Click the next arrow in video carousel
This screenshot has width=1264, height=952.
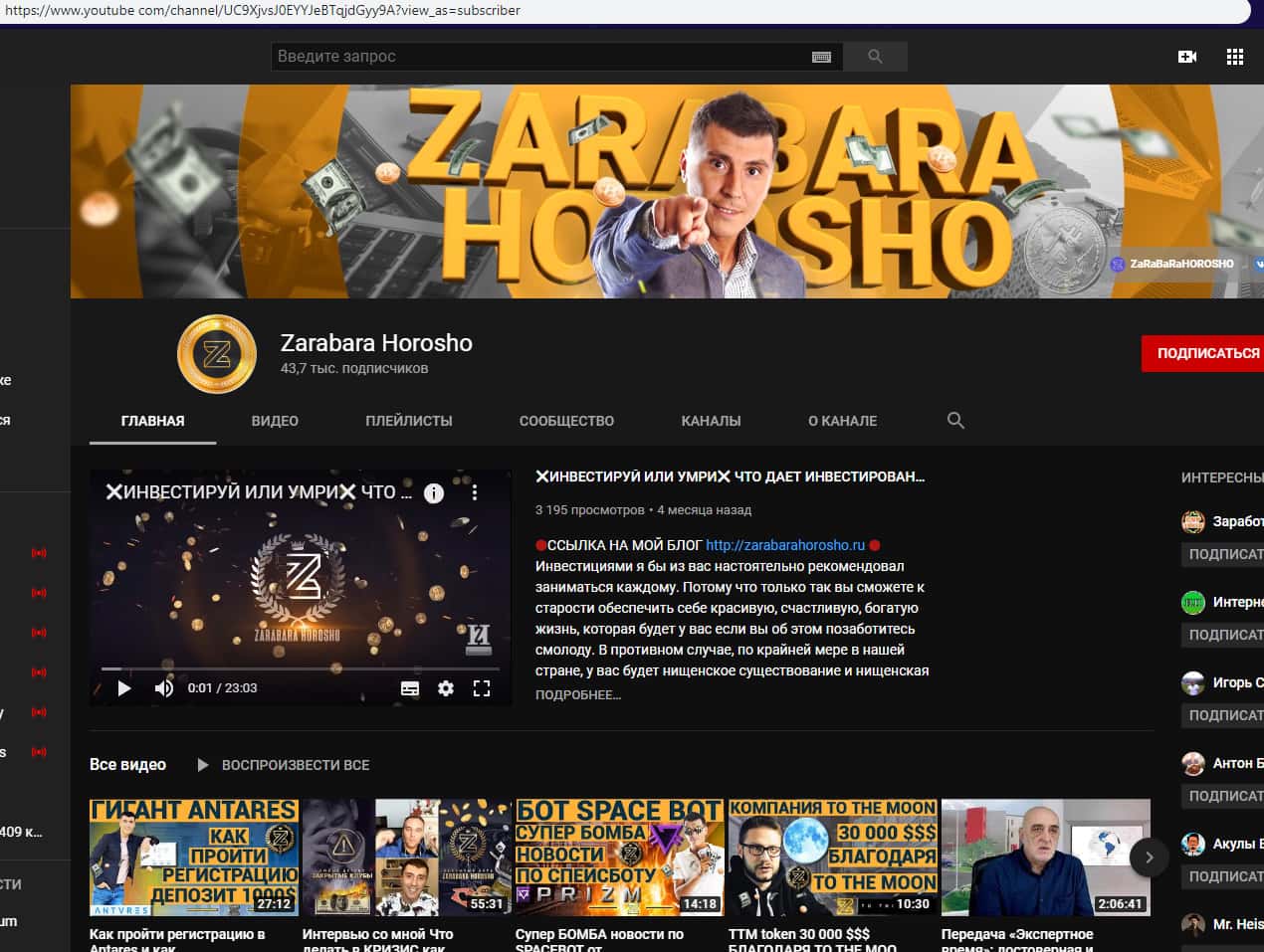(1149, 857)
